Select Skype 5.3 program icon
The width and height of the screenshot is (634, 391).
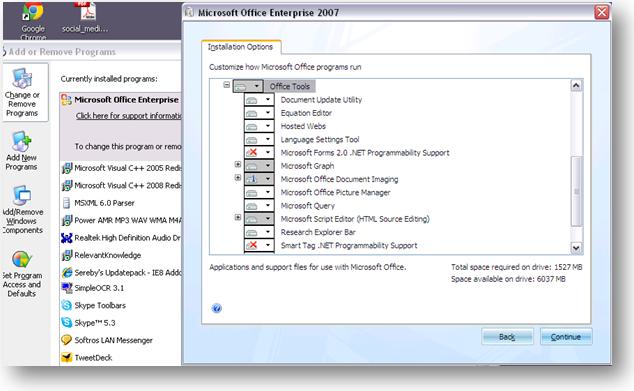tap(67, 323)
